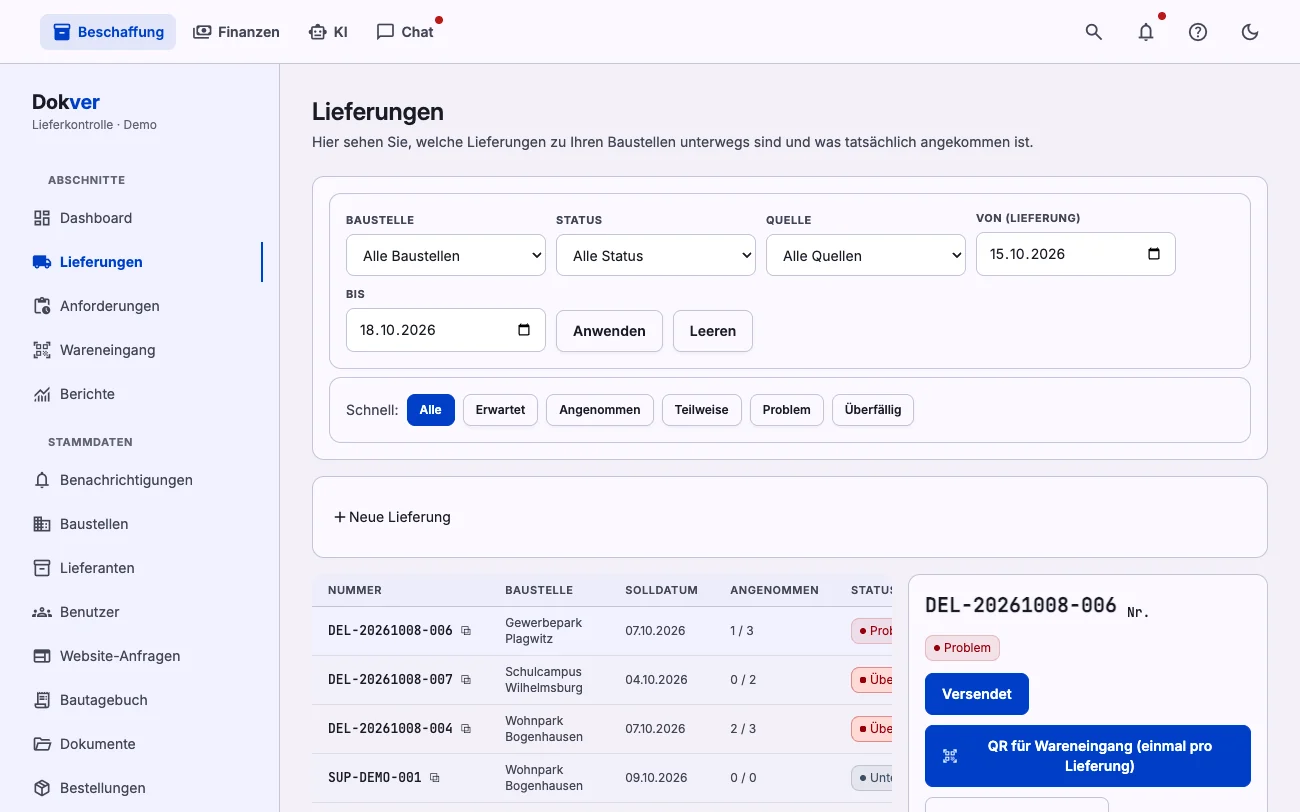Switch to the Beschaffung tab
Screen dimensions: 1300x812
point(108,32)
